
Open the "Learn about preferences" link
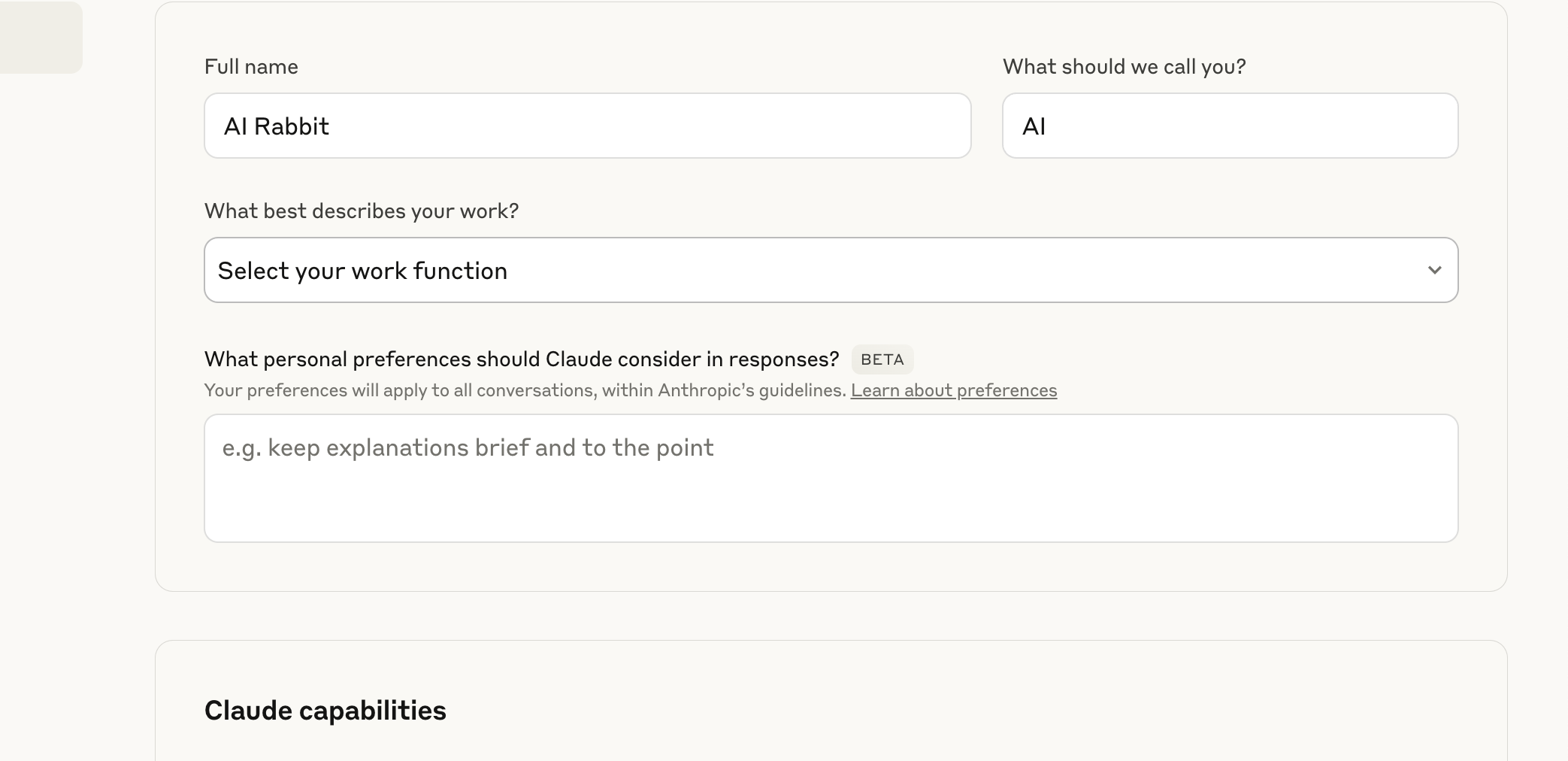[x=953, y=390]
